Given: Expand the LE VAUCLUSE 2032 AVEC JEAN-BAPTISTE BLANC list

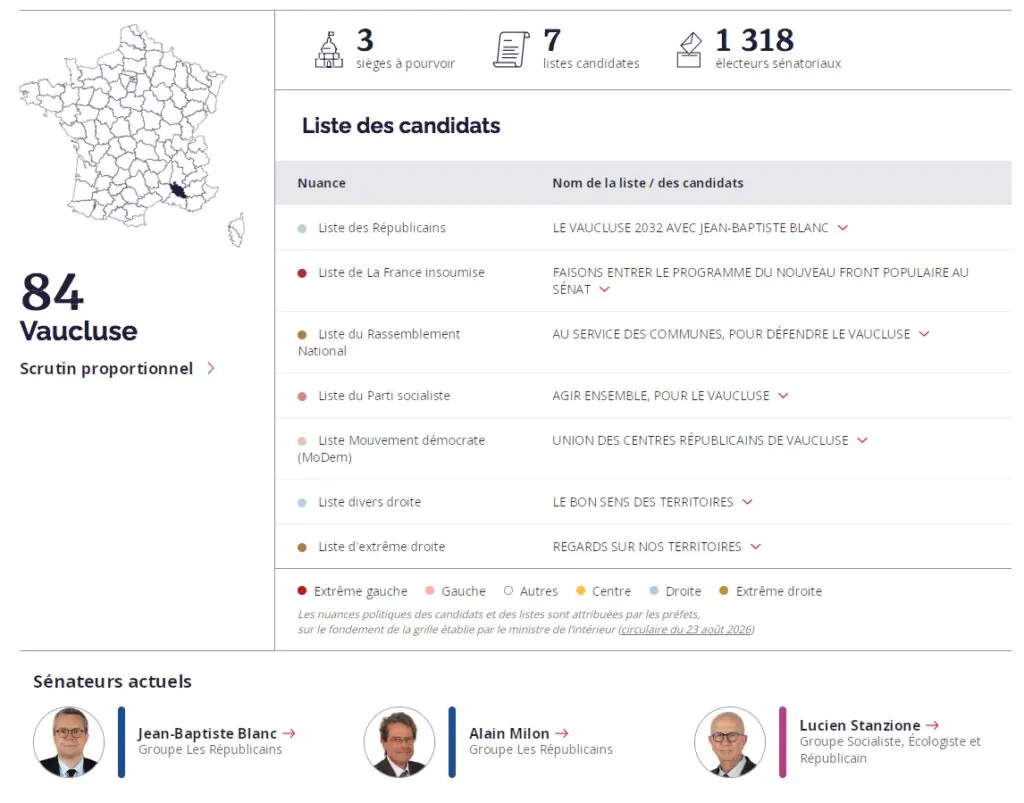Looking at the screenshot, I should click(843, 228).
